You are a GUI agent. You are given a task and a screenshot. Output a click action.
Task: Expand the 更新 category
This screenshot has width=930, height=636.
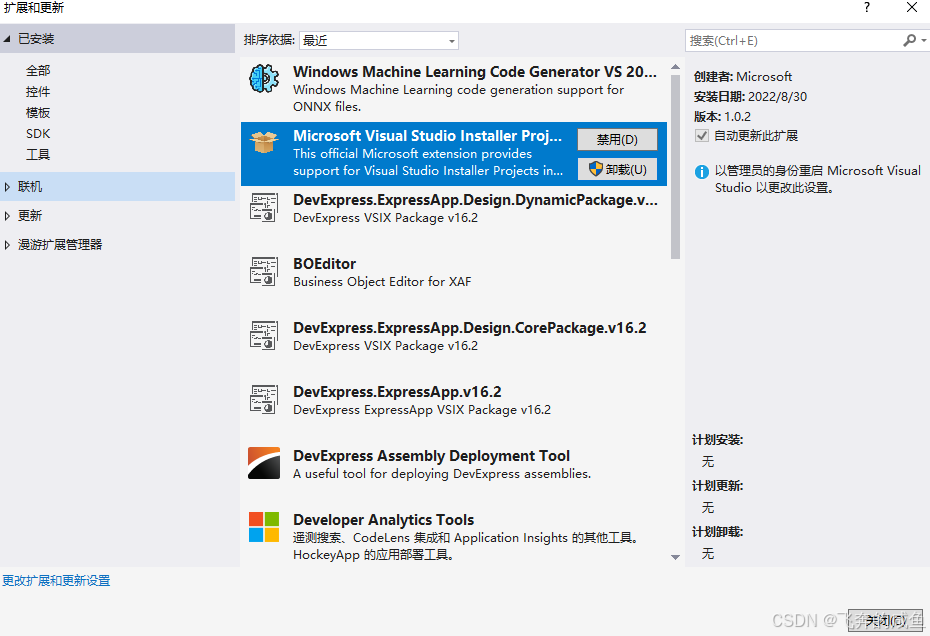(7, 216)
